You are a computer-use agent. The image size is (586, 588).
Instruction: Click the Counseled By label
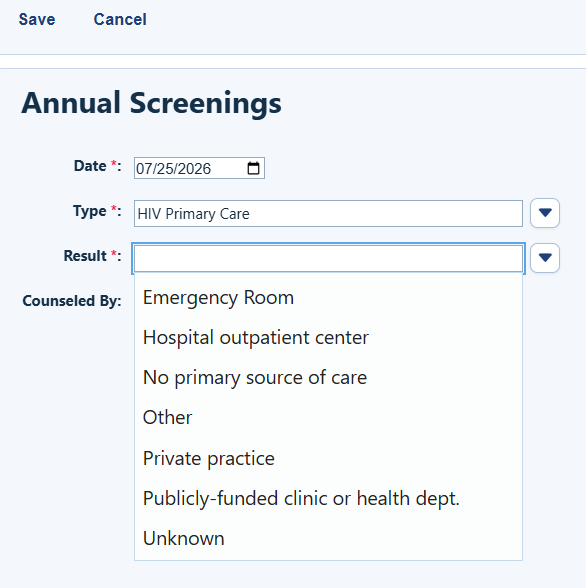point(72,301)
